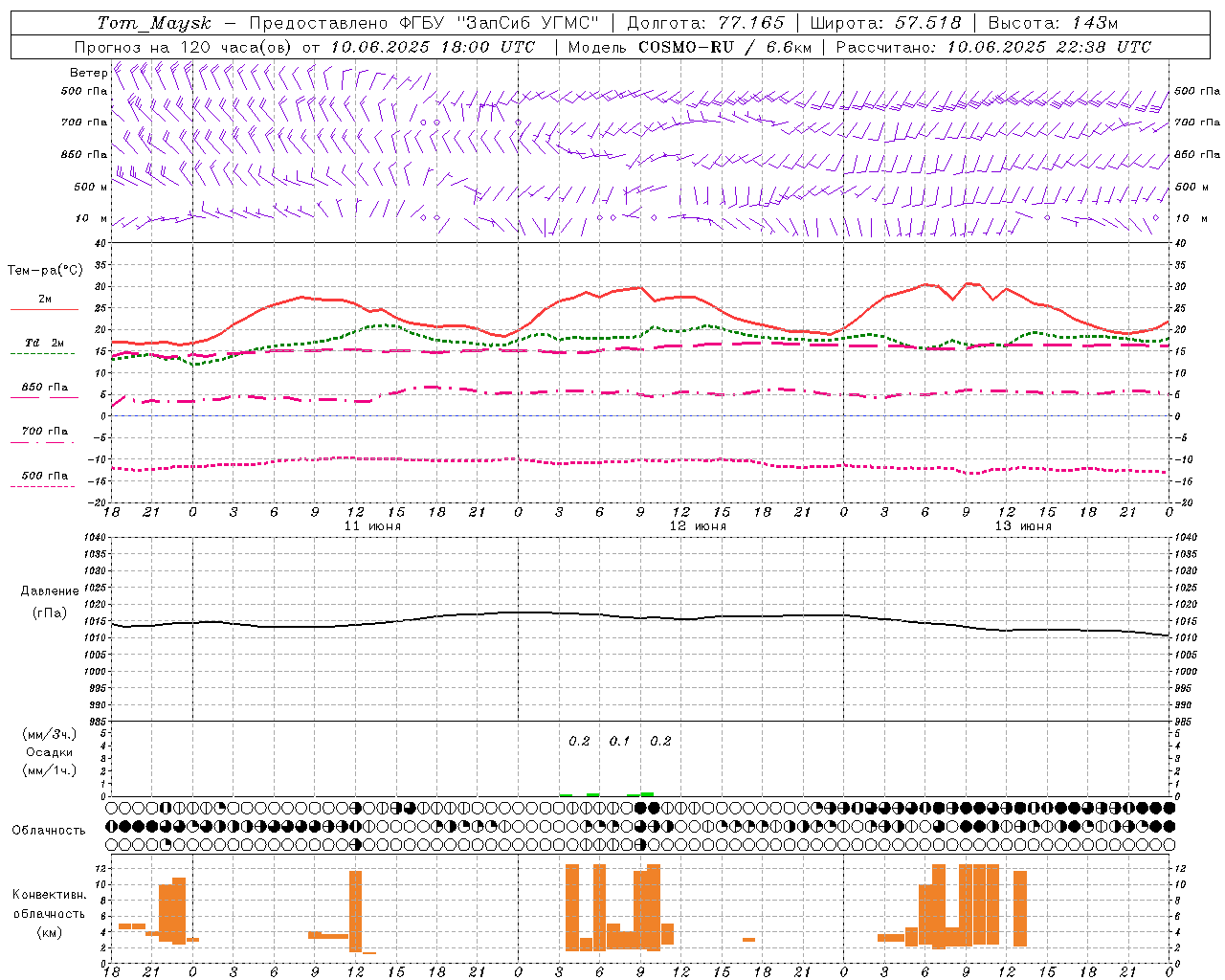Click the Давление panel label
Viewport: 1225px width, 980px height.
50,591
